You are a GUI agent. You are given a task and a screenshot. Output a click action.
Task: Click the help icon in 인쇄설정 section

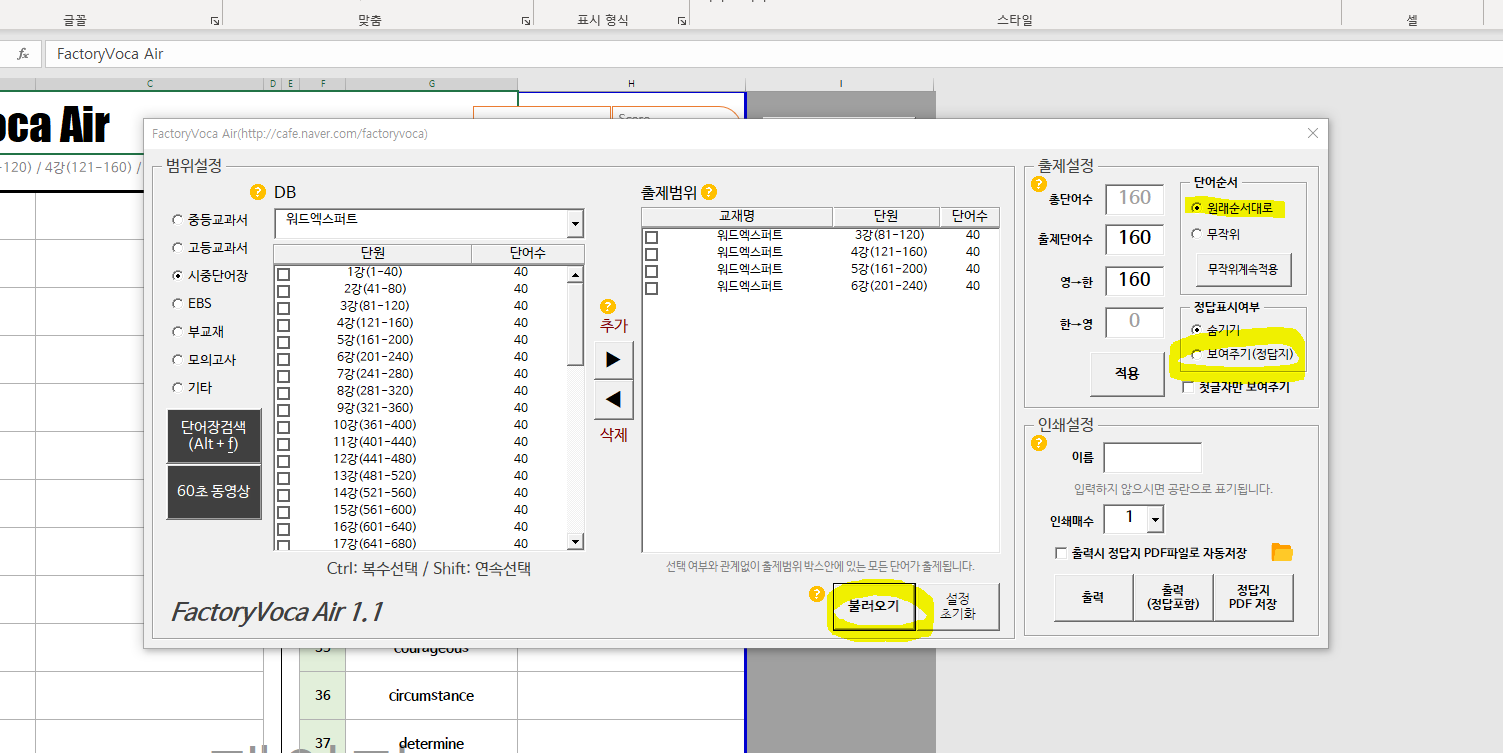point(1038,443)
